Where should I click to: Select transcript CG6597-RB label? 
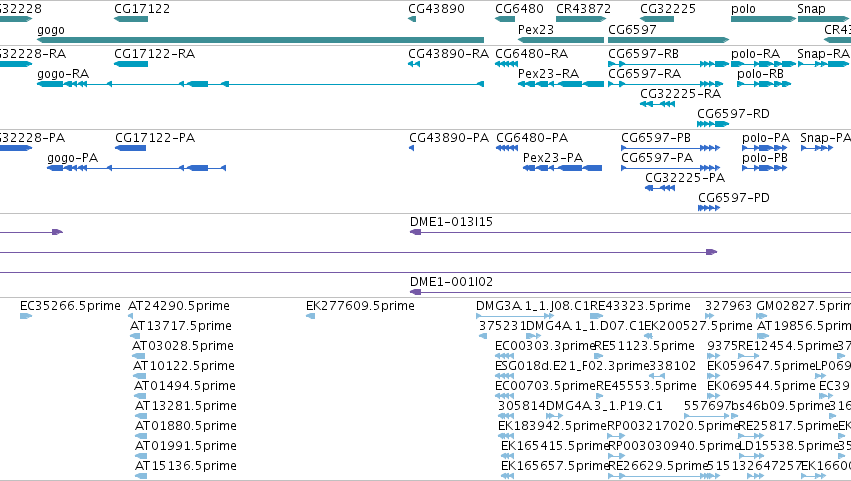coord(643,54)
